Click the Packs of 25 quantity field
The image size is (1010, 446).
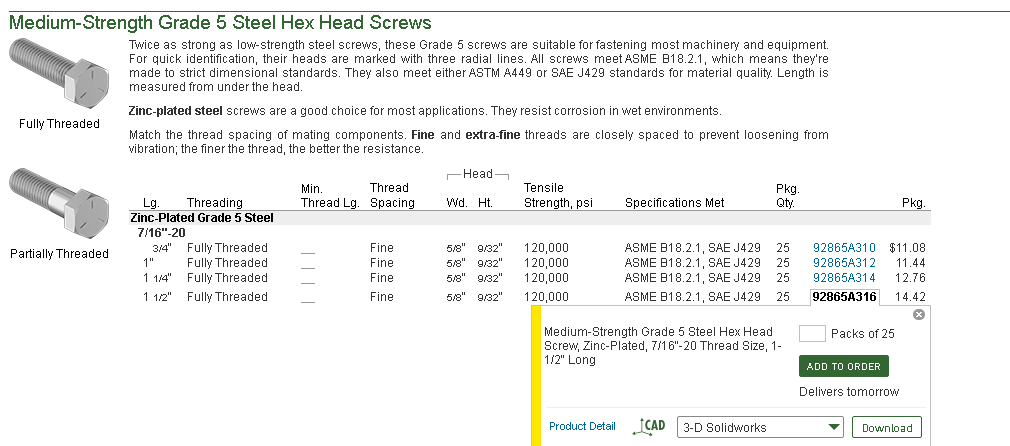[812, 334]
